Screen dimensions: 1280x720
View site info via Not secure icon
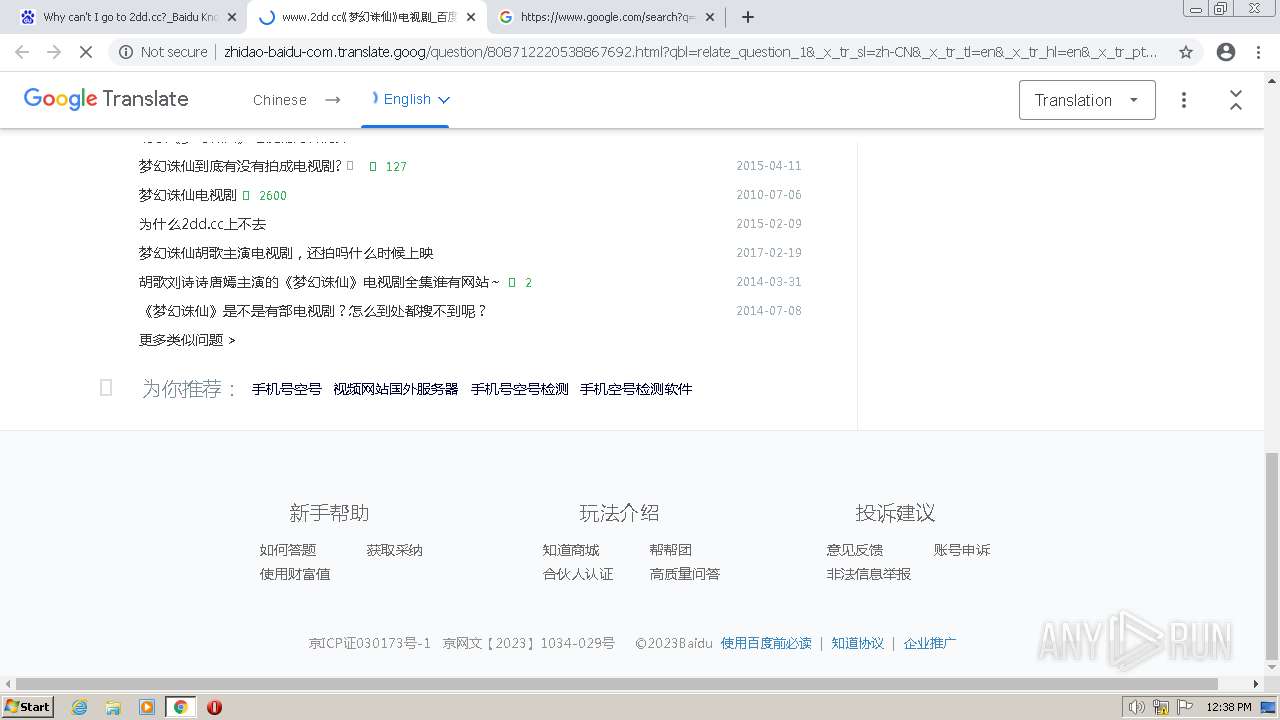coord(126,52)
